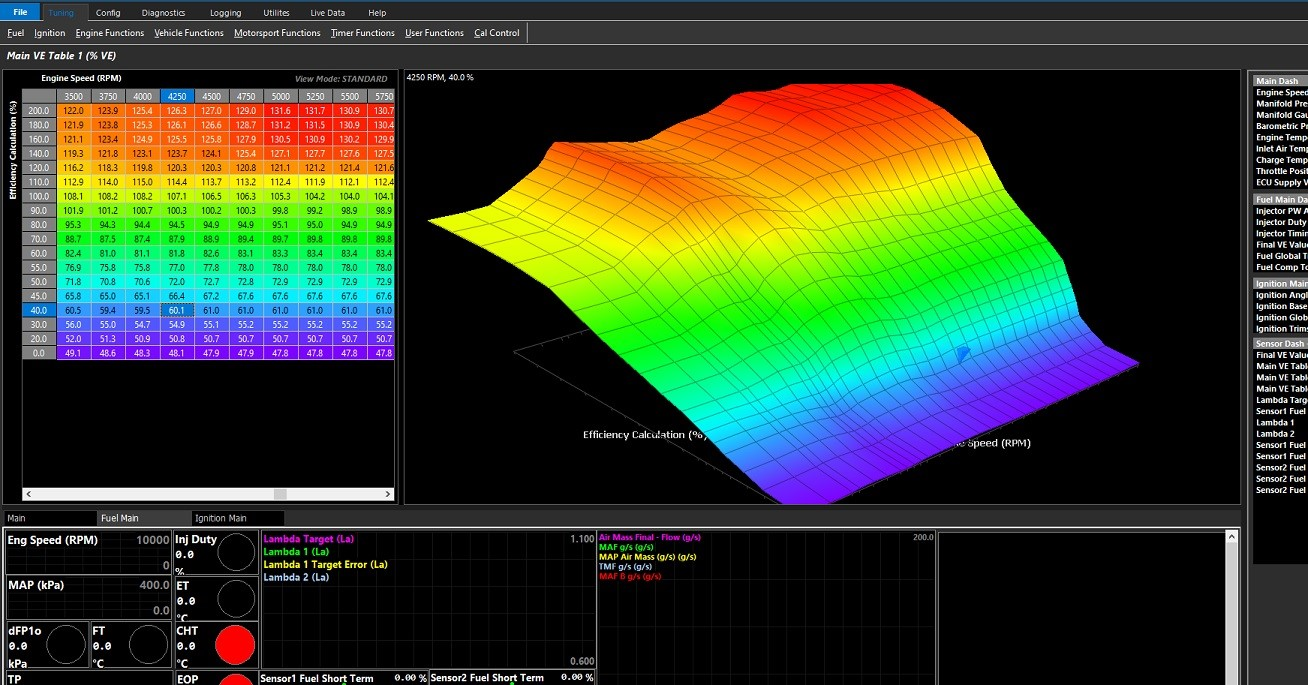Open the Diagnostics menu

pos(163,13)
